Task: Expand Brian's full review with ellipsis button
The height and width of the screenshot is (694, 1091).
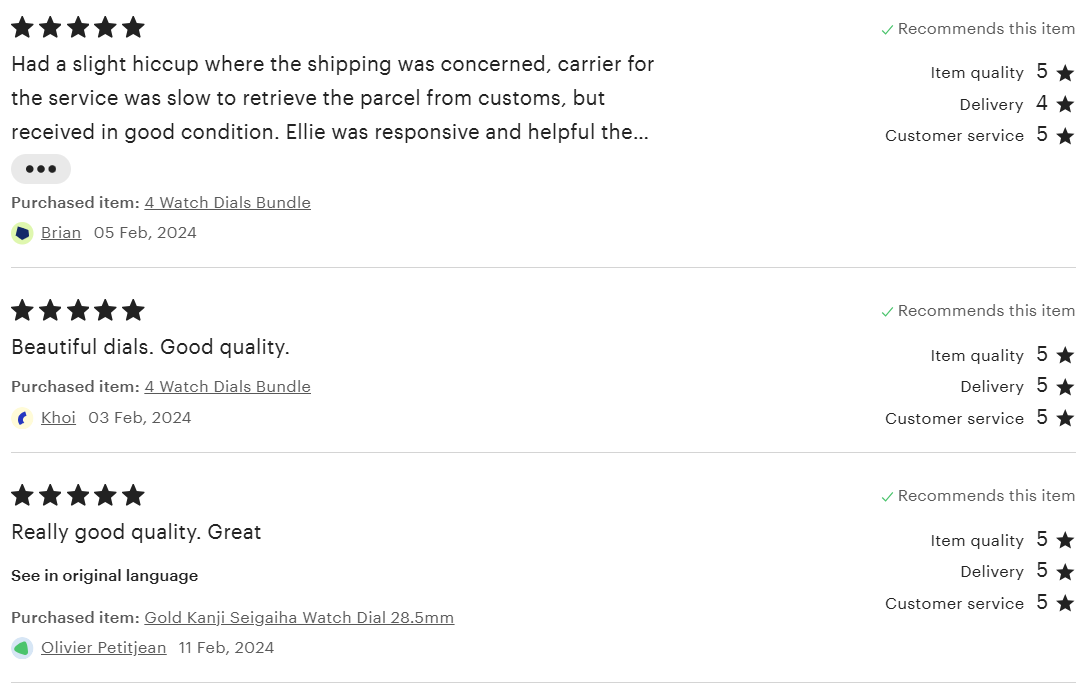Action: pyautogui.click(x=41, y=169)
